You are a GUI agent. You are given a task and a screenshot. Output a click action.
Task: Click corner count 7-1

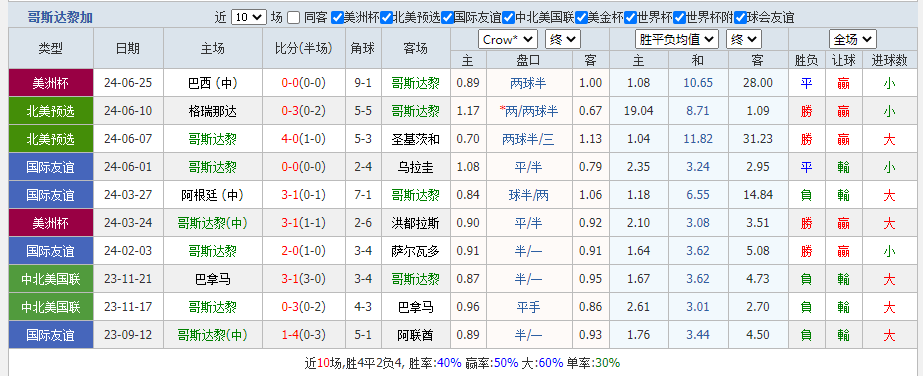point(363,195)
